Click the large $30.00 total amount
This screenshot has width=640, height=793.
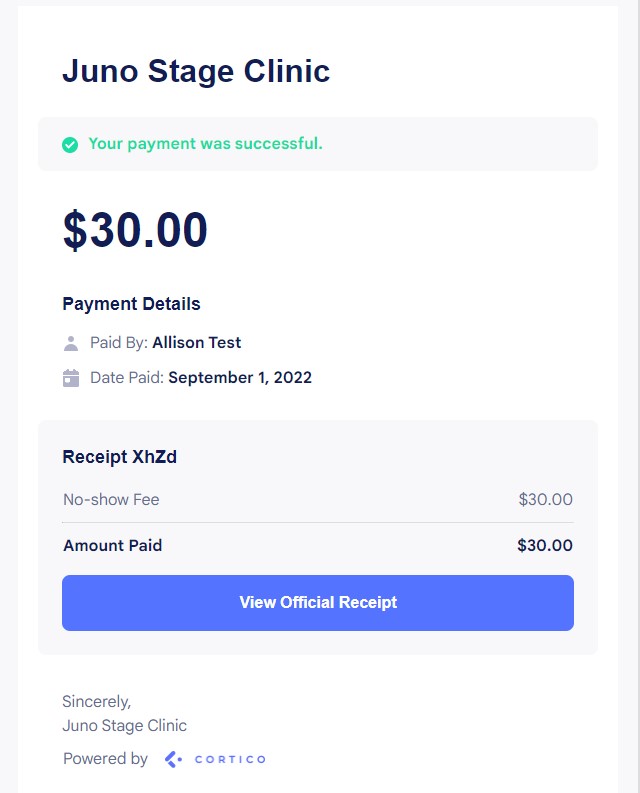(135, 230)
